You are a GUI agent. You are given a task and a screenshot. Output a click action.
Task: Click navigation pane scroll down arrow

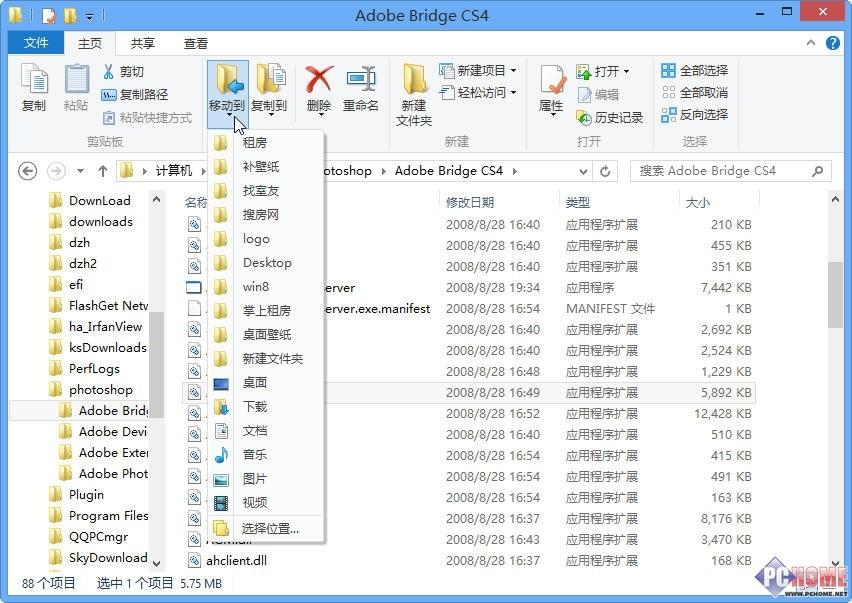pyautogui.click(x=156, y=563)
